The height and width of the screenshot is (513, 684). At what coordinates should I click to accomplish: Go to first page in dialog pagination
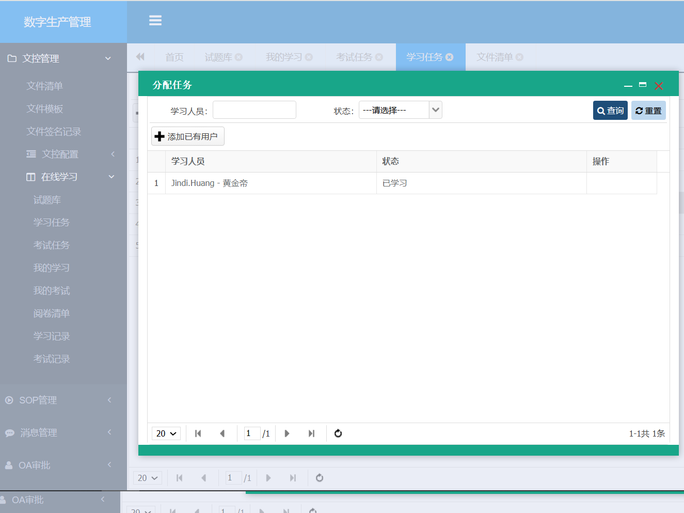coord(198,433)
